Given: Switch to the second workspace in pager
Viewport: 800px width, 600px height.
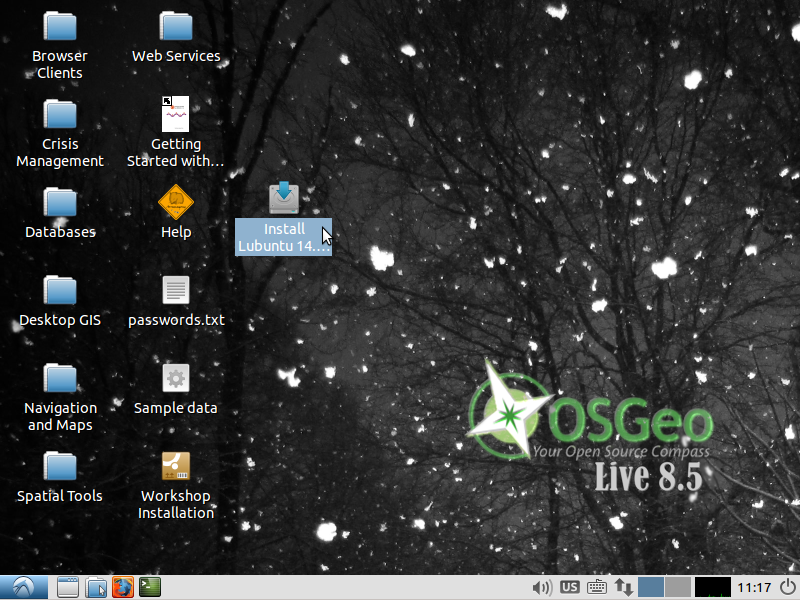Looking at the screenshot, I should tap(678, 587).
